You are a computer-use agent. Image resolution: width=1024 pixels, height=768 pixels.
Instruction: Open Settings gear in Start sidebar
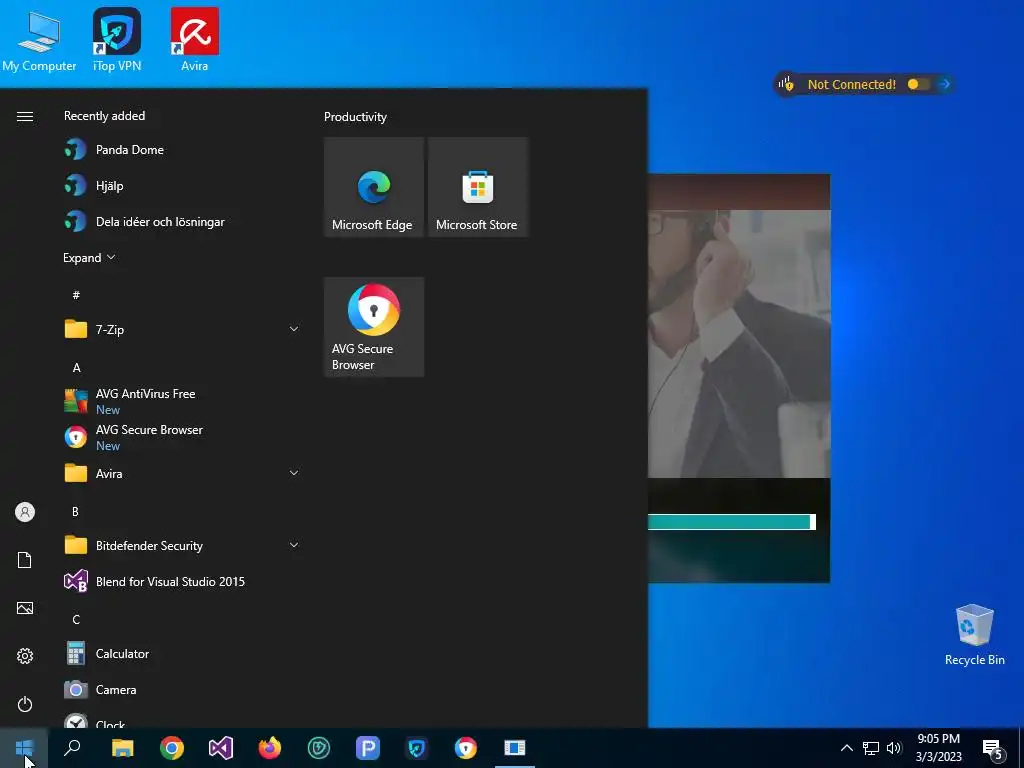click(x=25, y=656)
